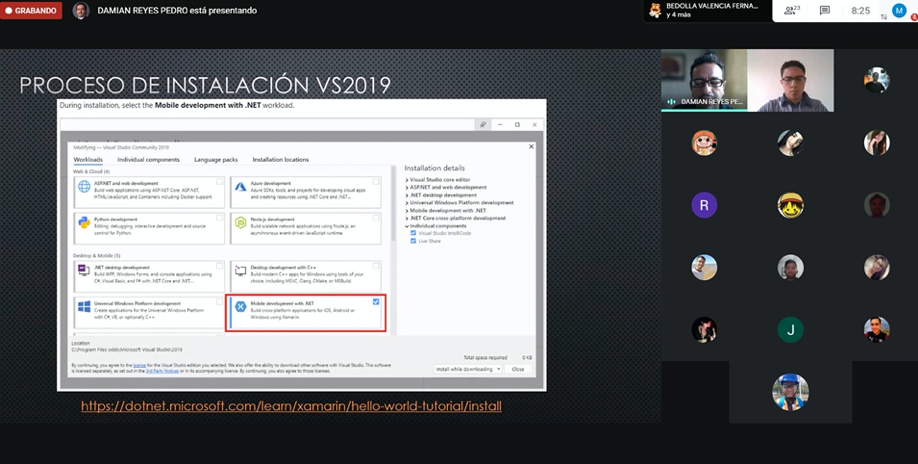Open the Installation locations tab

(280, 160)
